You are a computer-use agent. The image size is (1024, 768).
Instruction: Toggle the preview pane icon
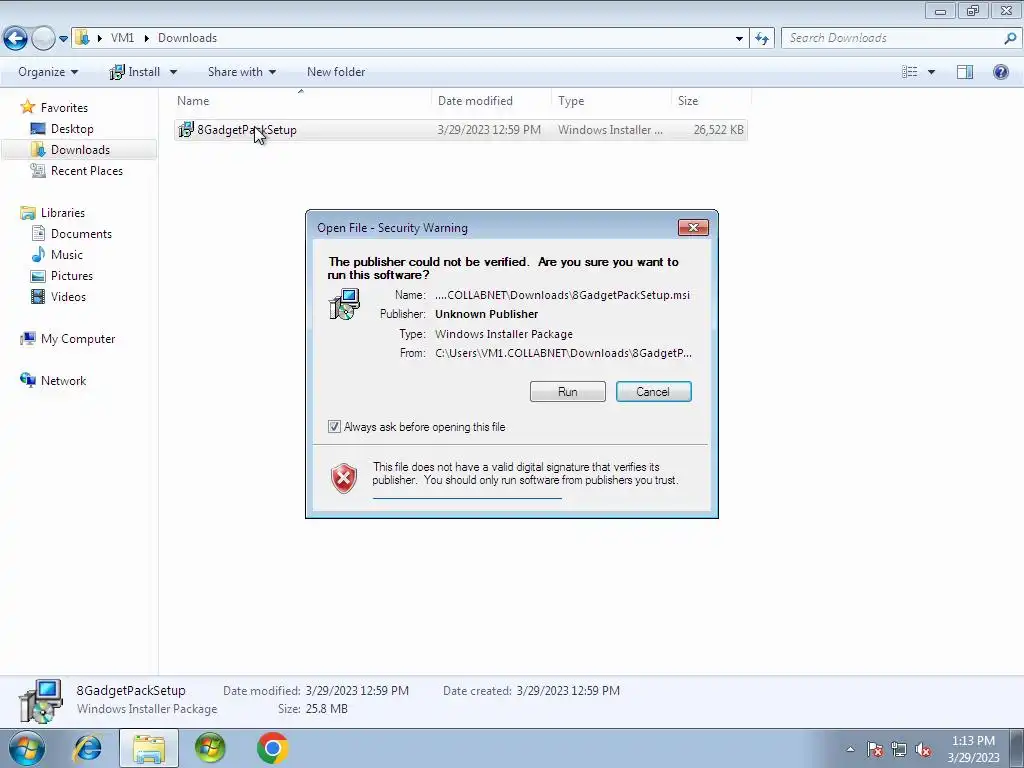[965, 72]
